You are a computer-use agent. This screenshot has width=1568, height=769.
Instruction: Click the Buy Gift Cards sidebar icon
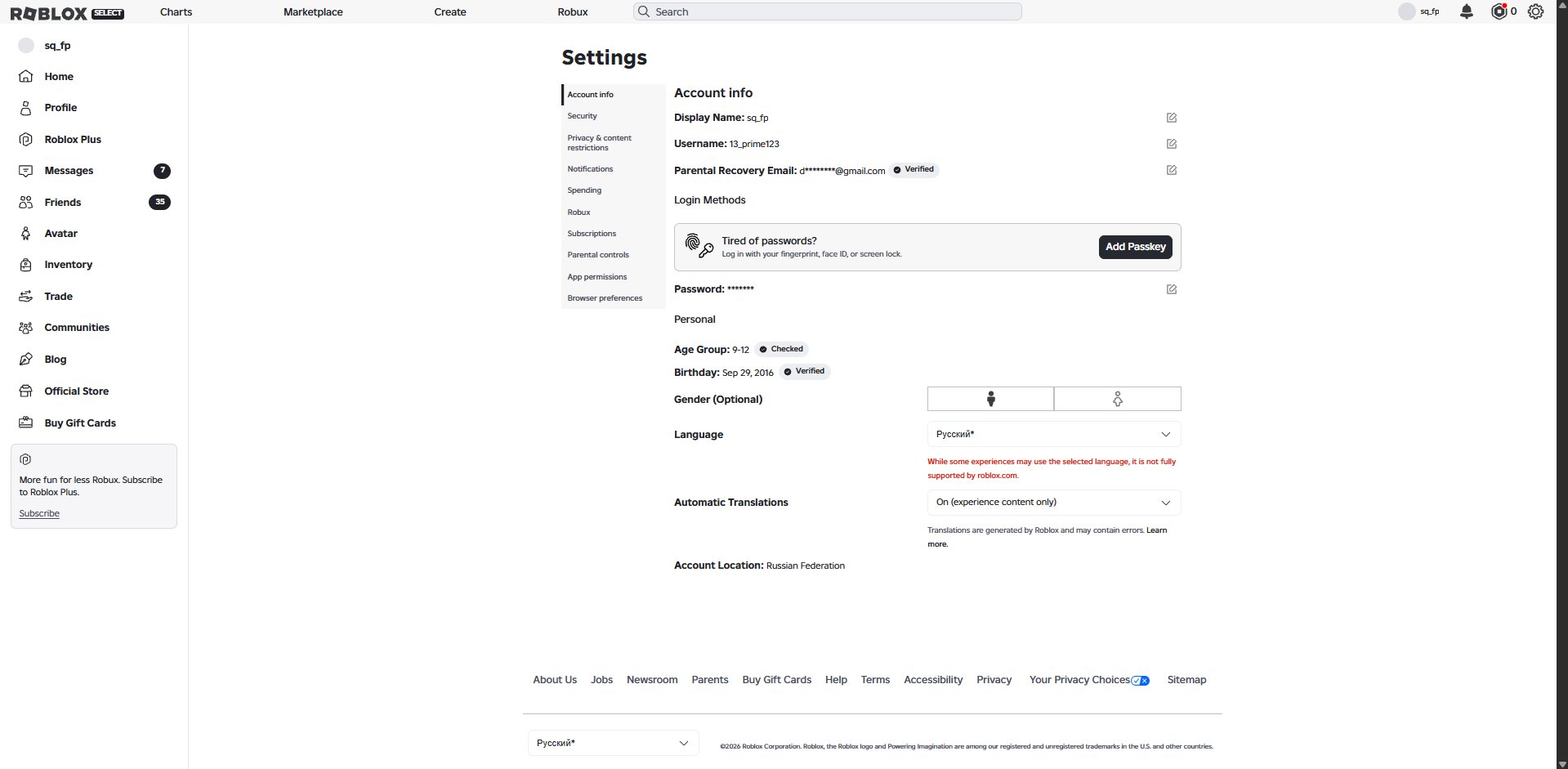click(26, 423)
